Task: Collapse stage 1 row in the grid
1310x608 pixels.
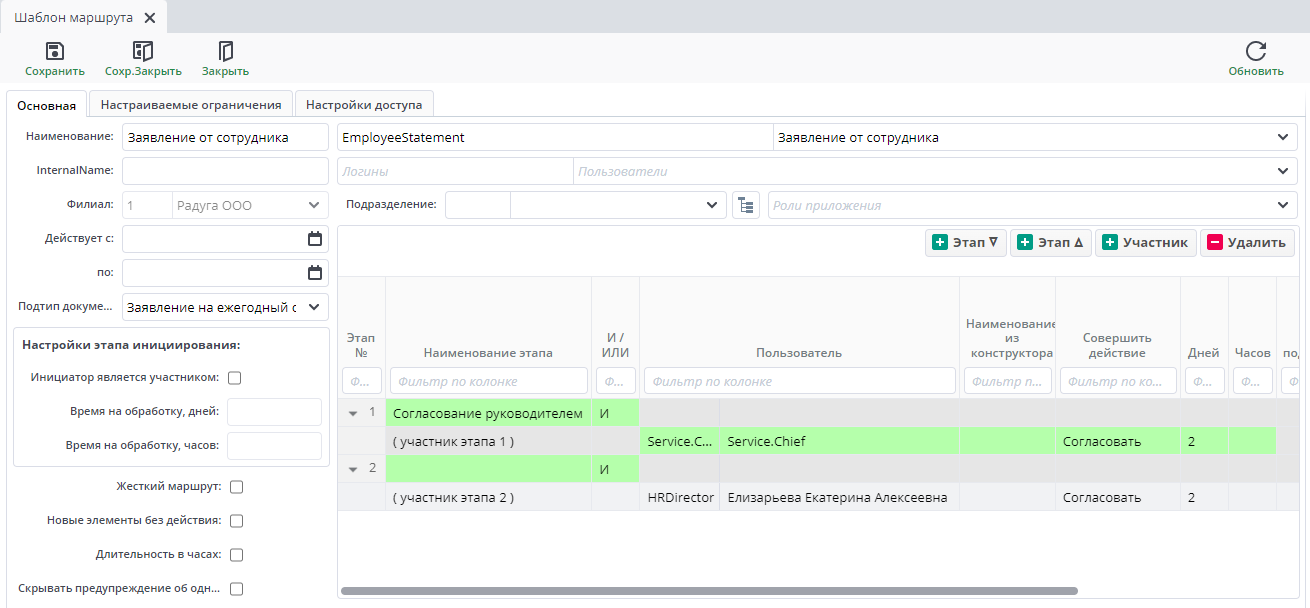Action: pos(353,412)
